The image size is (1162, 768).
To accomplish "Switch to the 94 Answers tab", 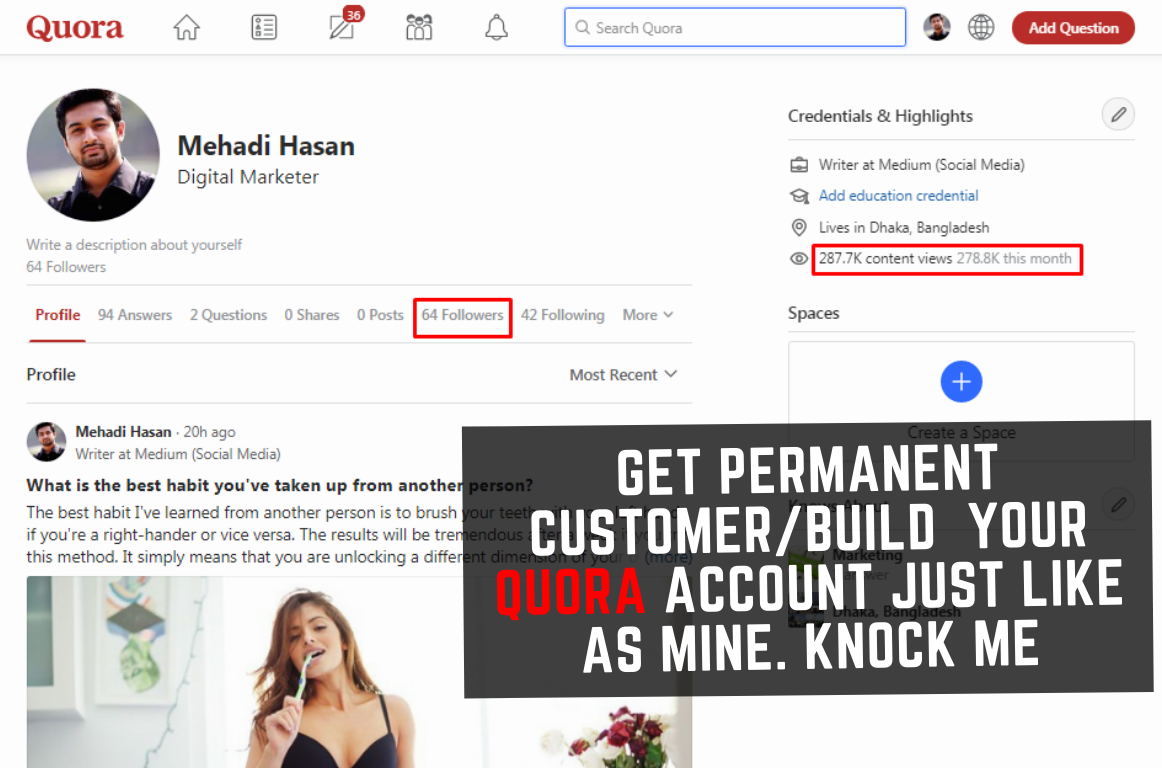I will tap(135, 315).
